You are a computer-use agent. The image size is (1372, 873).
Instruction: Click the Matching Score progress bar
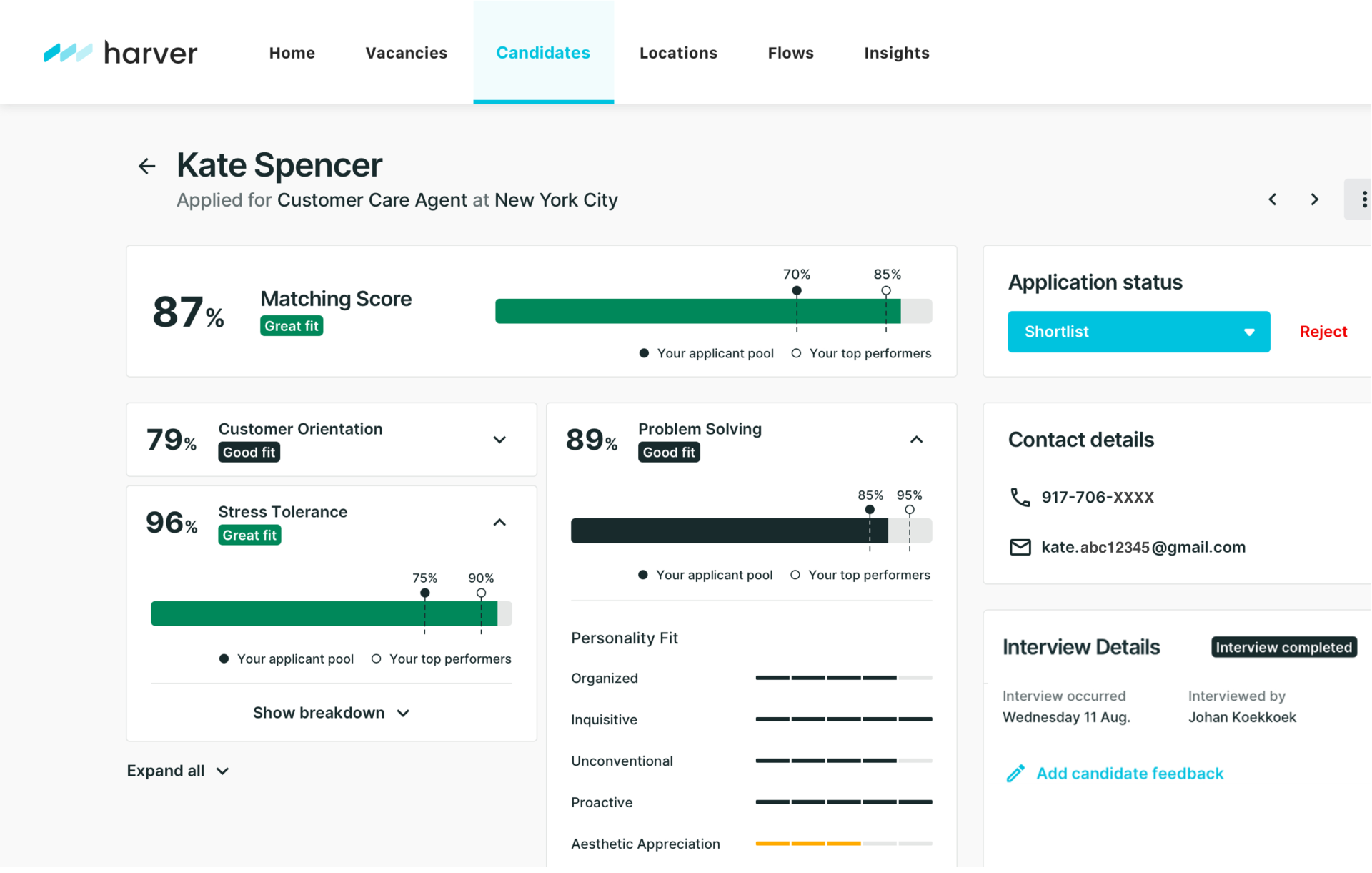click(x=712, y=311)
